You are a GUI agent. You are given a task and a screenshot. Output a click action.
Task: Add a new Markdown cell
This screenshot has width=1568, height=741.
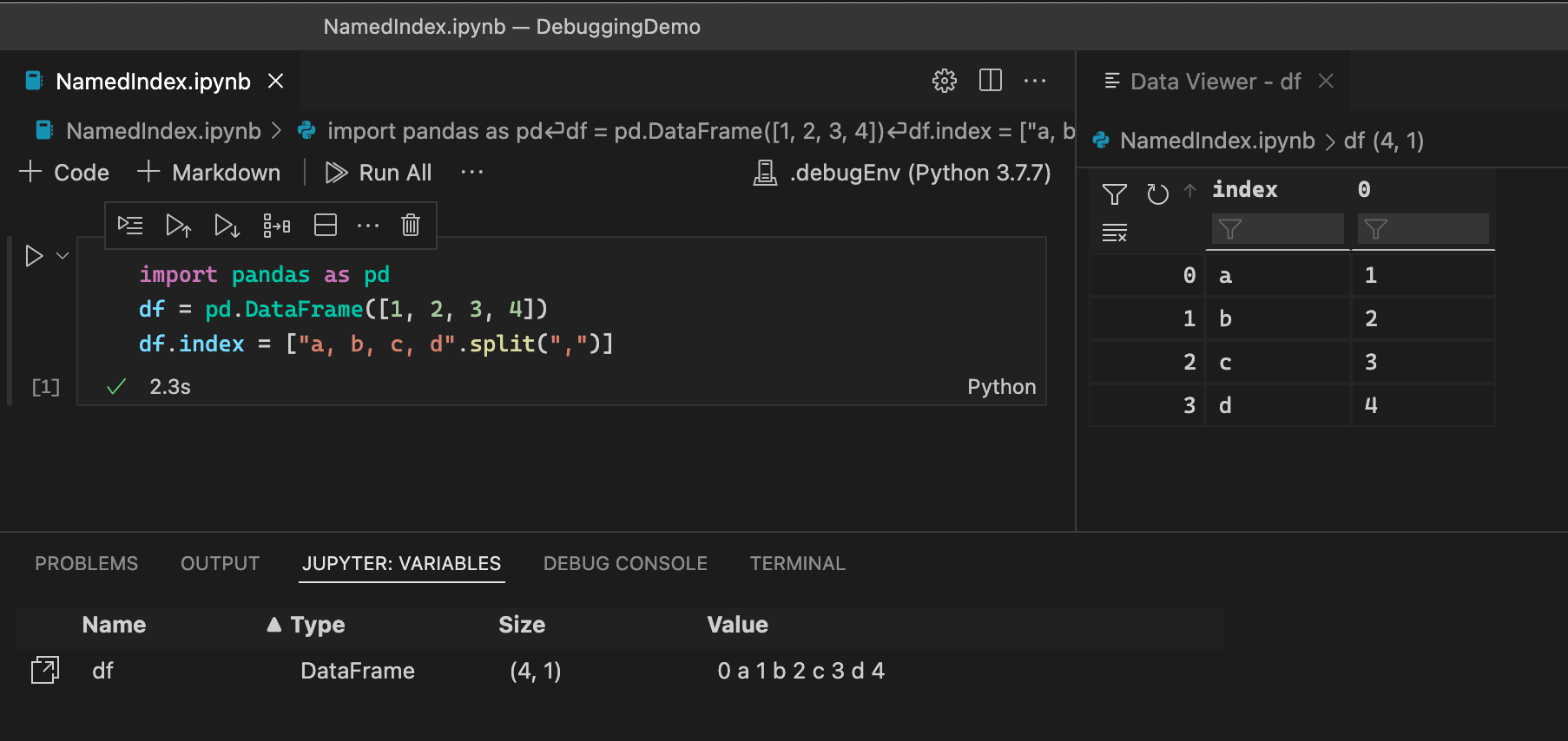click(209, 173)
